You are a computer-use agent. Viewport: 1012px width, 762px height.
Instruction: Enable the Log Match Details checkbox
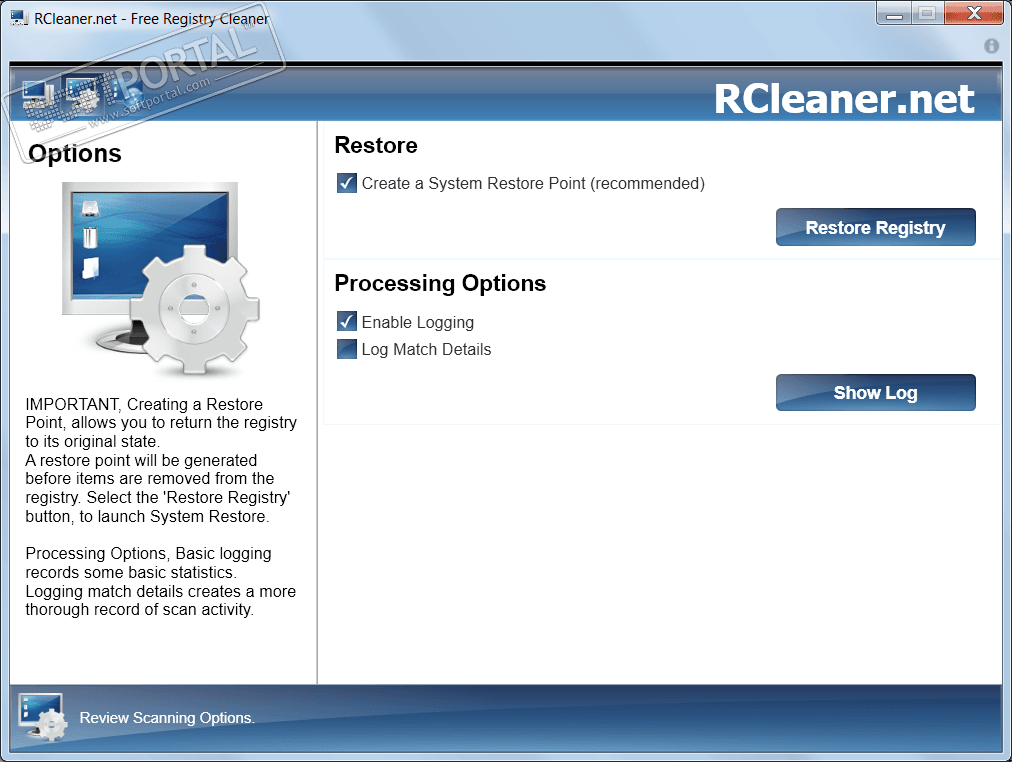click(347, 349)
